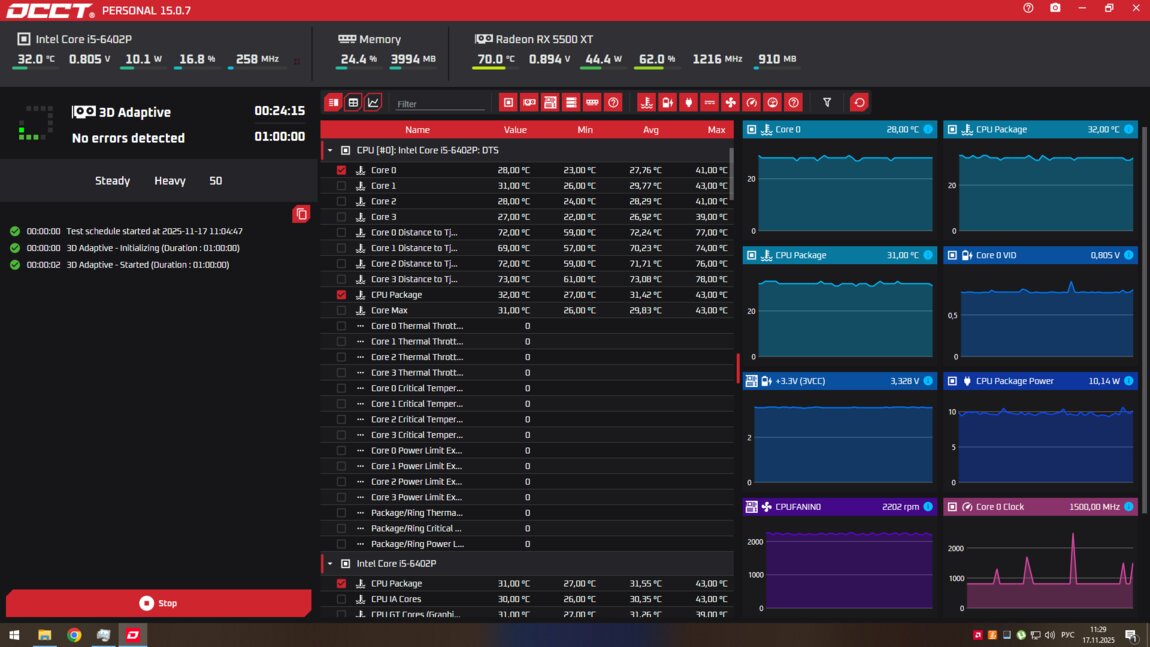1150x647 pixels.
Task: Switch to graph-only view icon
Action: click(x=373, y=102)
